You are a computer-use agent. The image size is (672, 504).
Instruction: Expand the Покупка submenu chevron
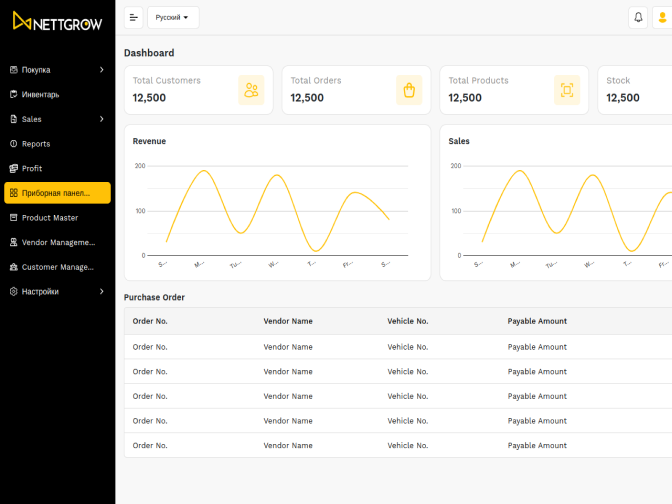pyautogui.click(x=102, y=70)
